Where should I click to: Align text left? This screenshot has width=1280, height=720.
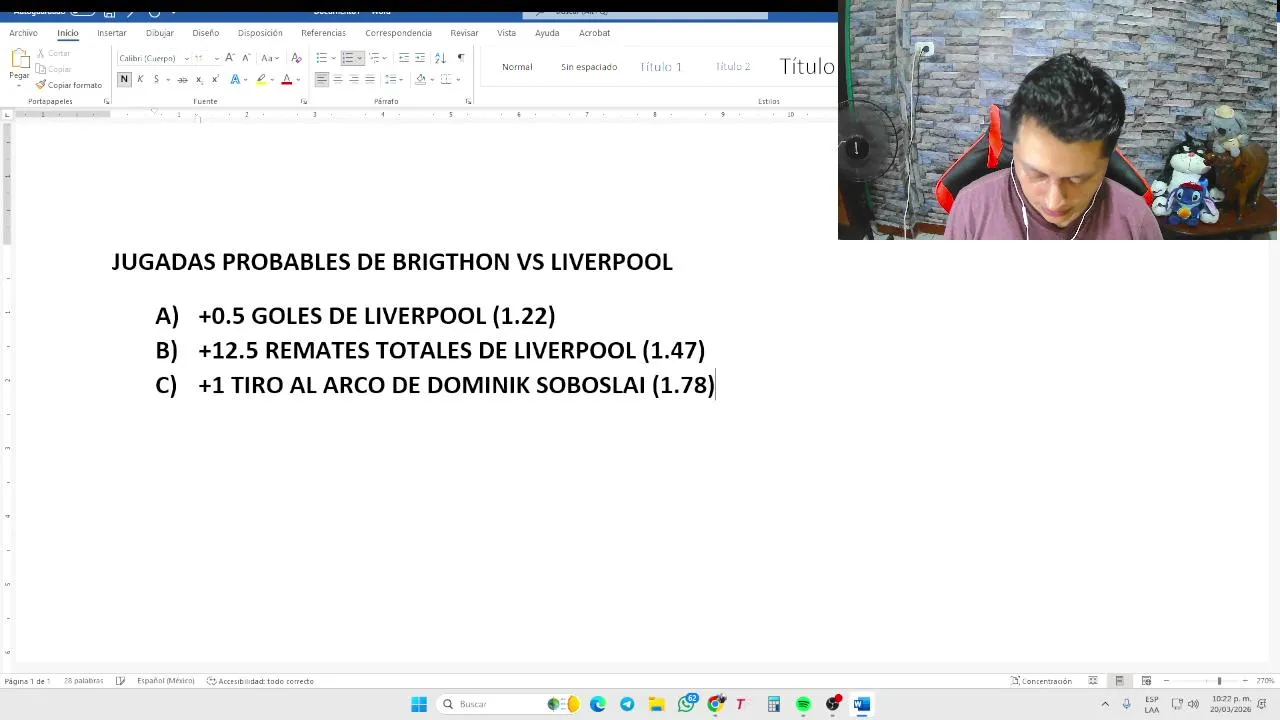click(x=321, y=79)
